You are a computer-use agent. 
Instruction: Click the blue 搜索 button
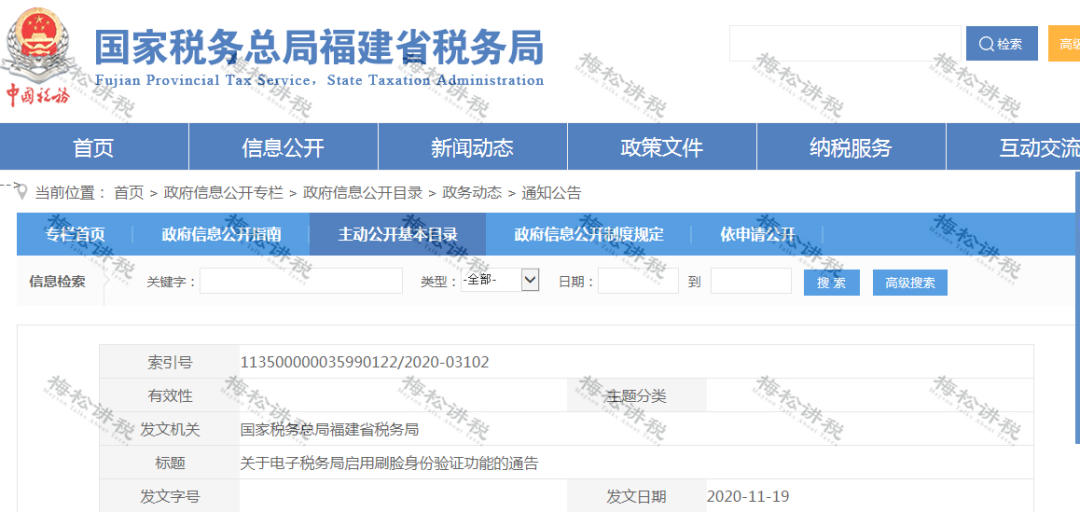tap(831, 283)
